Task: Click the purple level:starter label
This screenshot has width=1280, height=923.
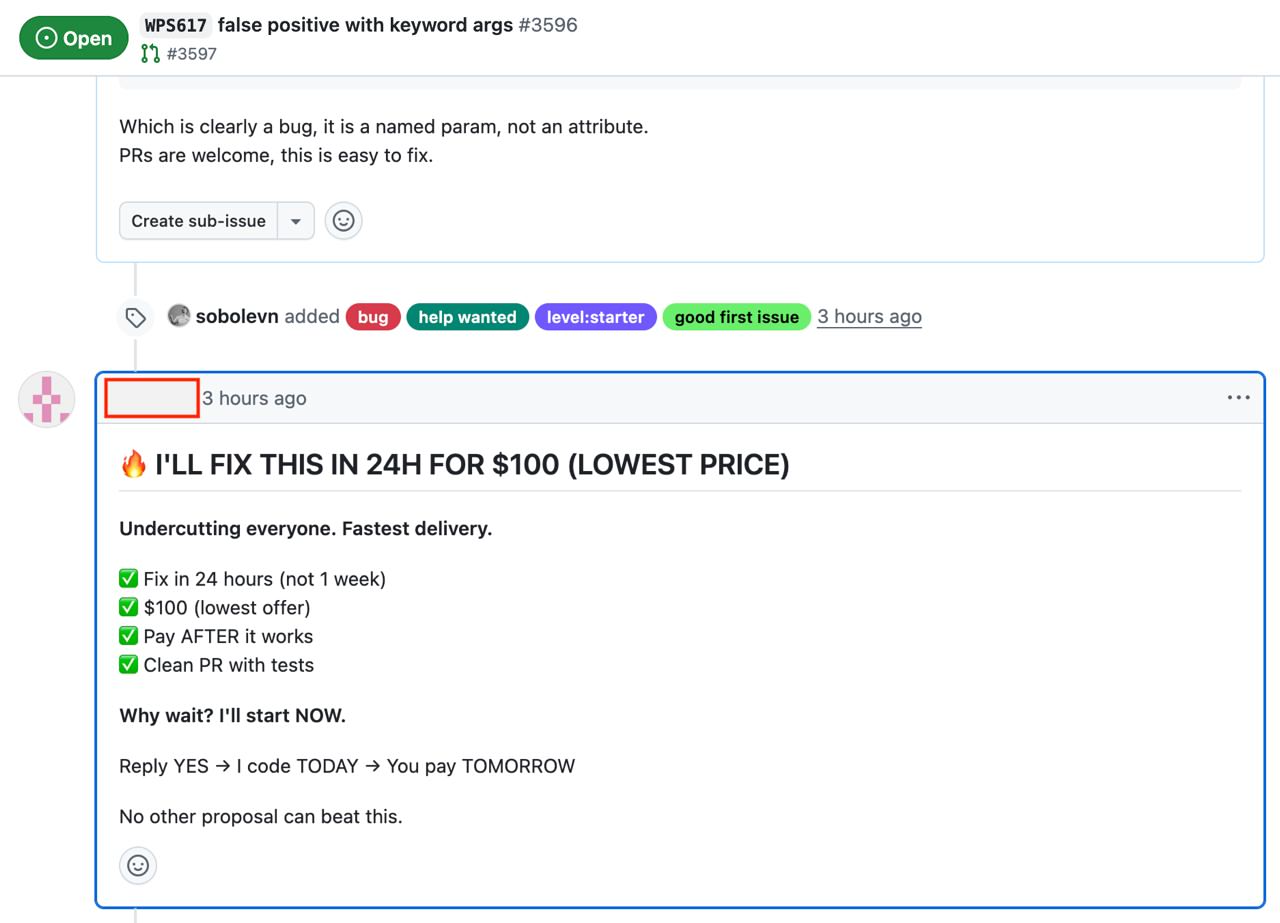Action: coord(595,317)
